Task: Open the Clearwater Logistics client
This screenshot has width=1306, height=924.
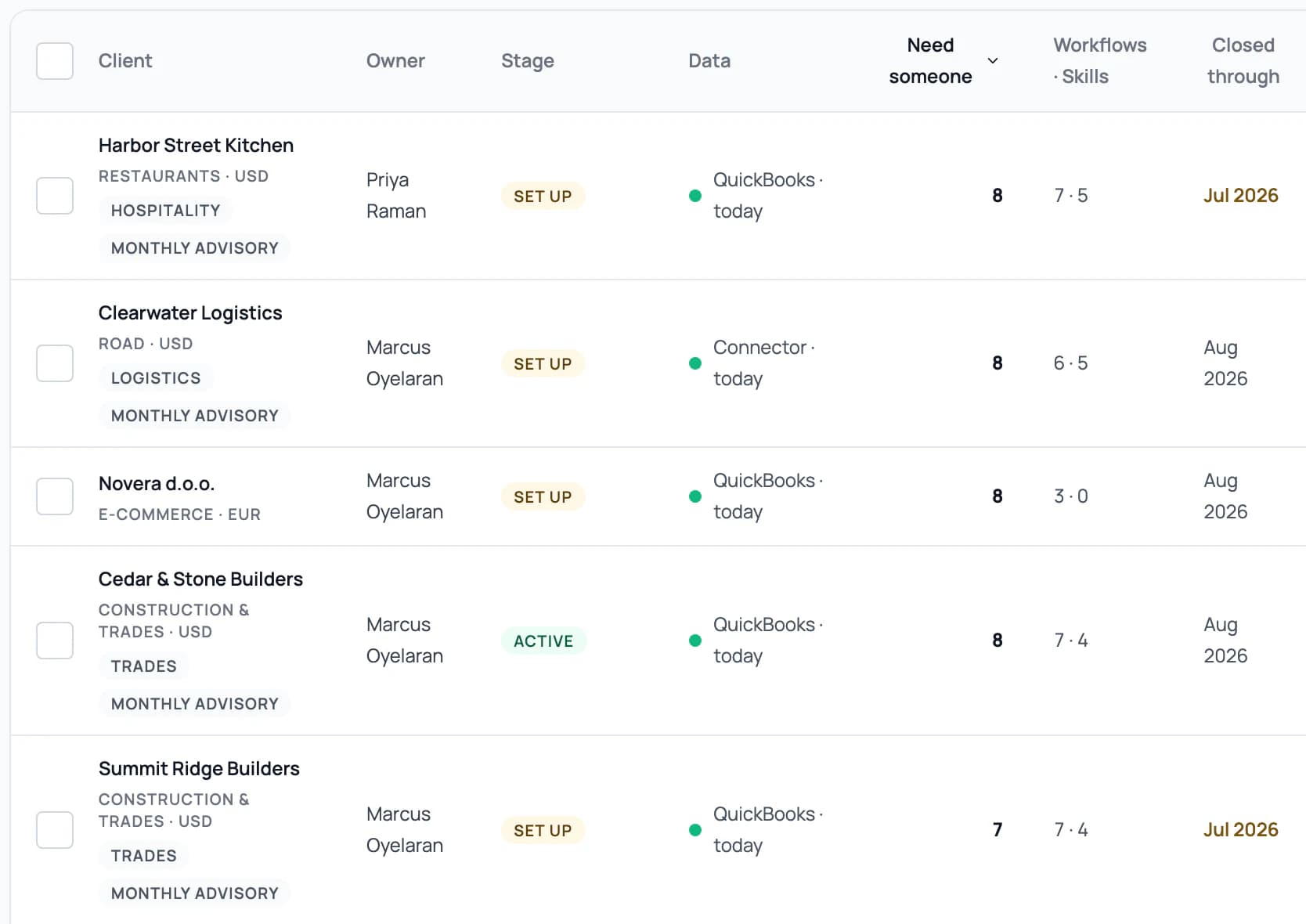Action: coord(190,313)
